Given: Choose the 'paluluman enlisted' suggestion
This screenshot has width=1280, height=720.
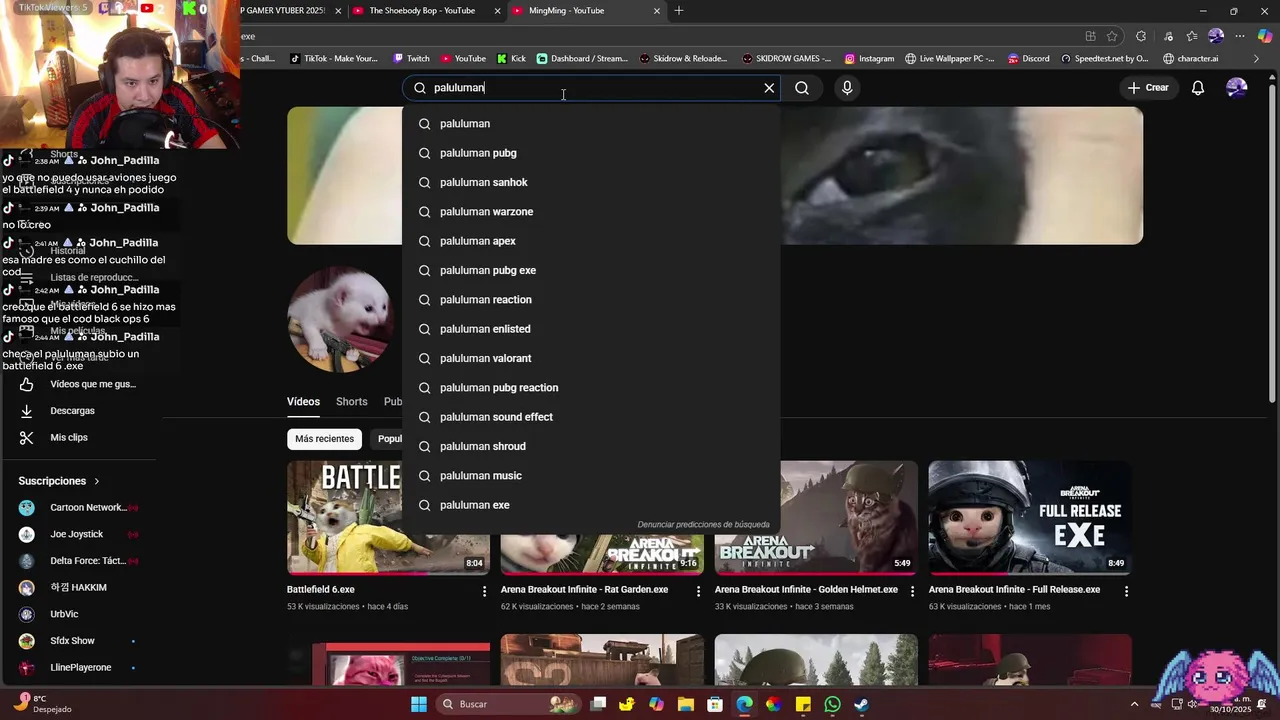Looking at the screenshot, I should click(591, 329).
